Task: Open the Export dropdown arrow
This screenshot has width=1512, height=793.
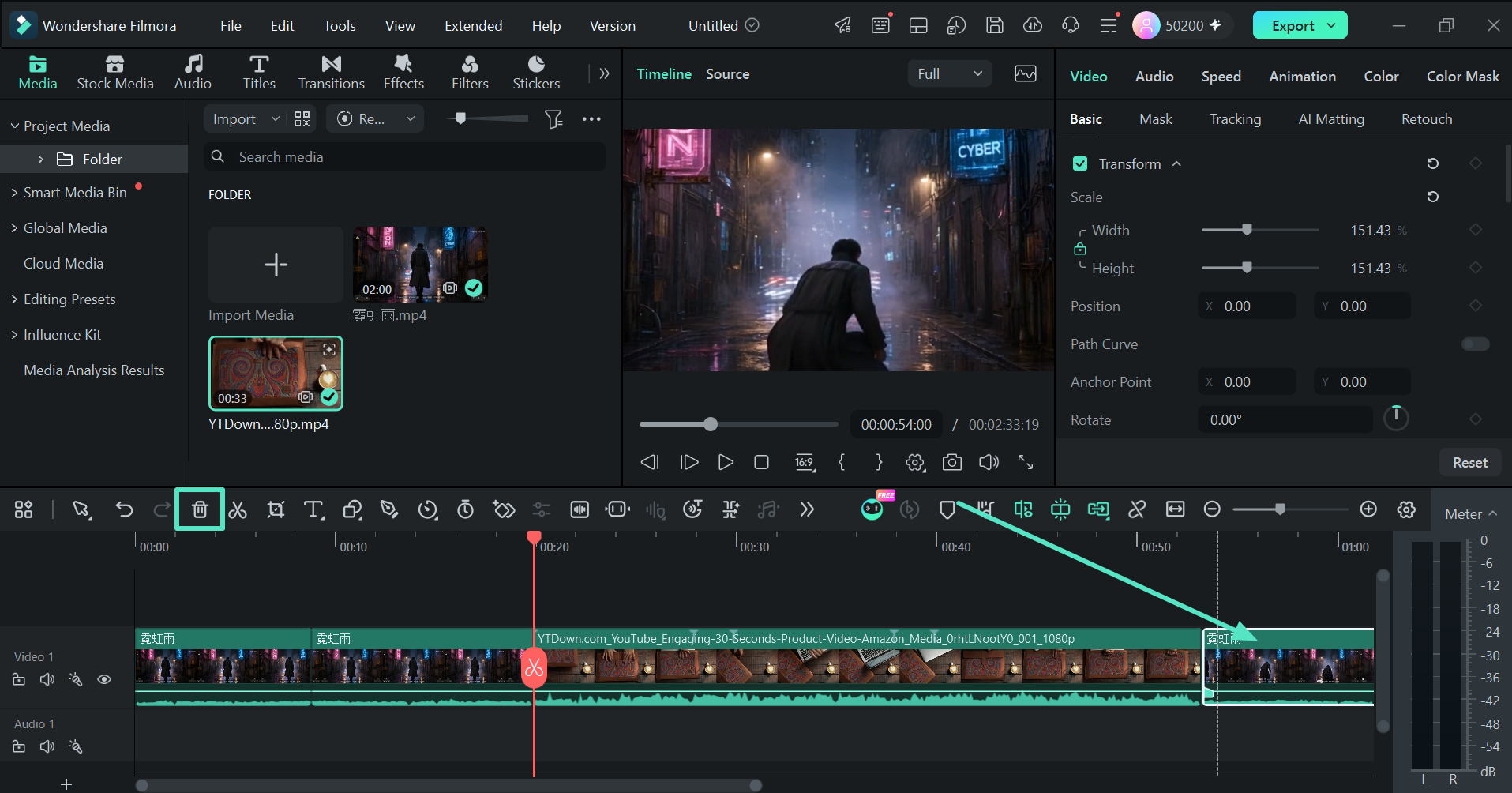Action: tap(1332, 25)
